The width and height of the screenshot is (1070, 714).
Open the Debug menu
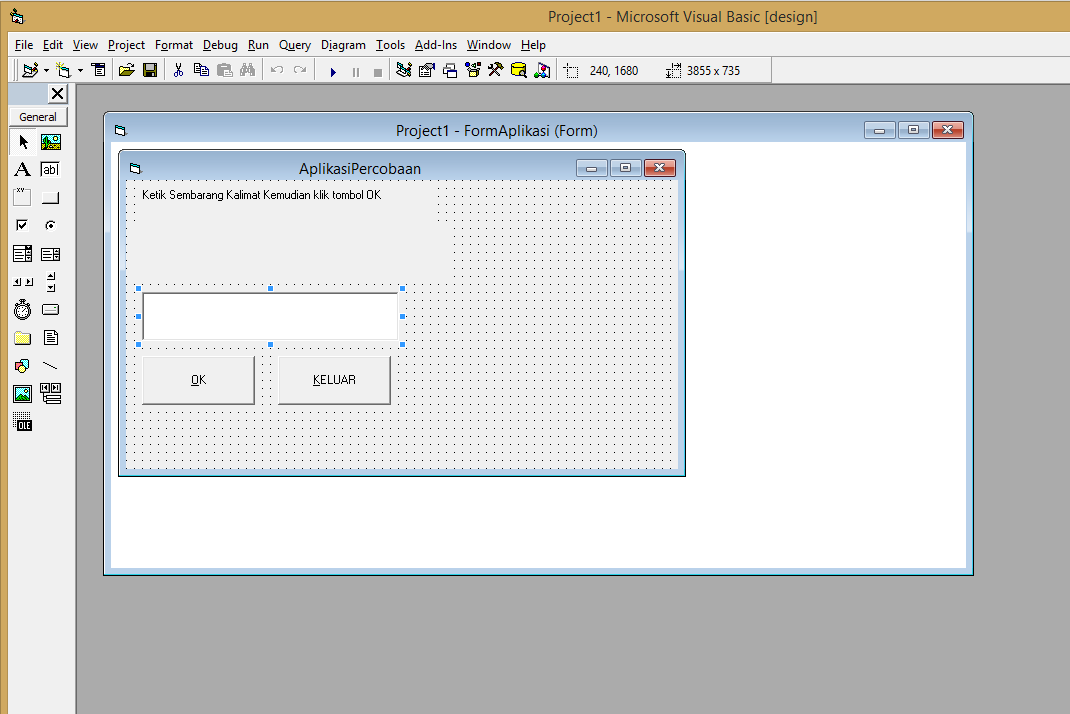220,45
